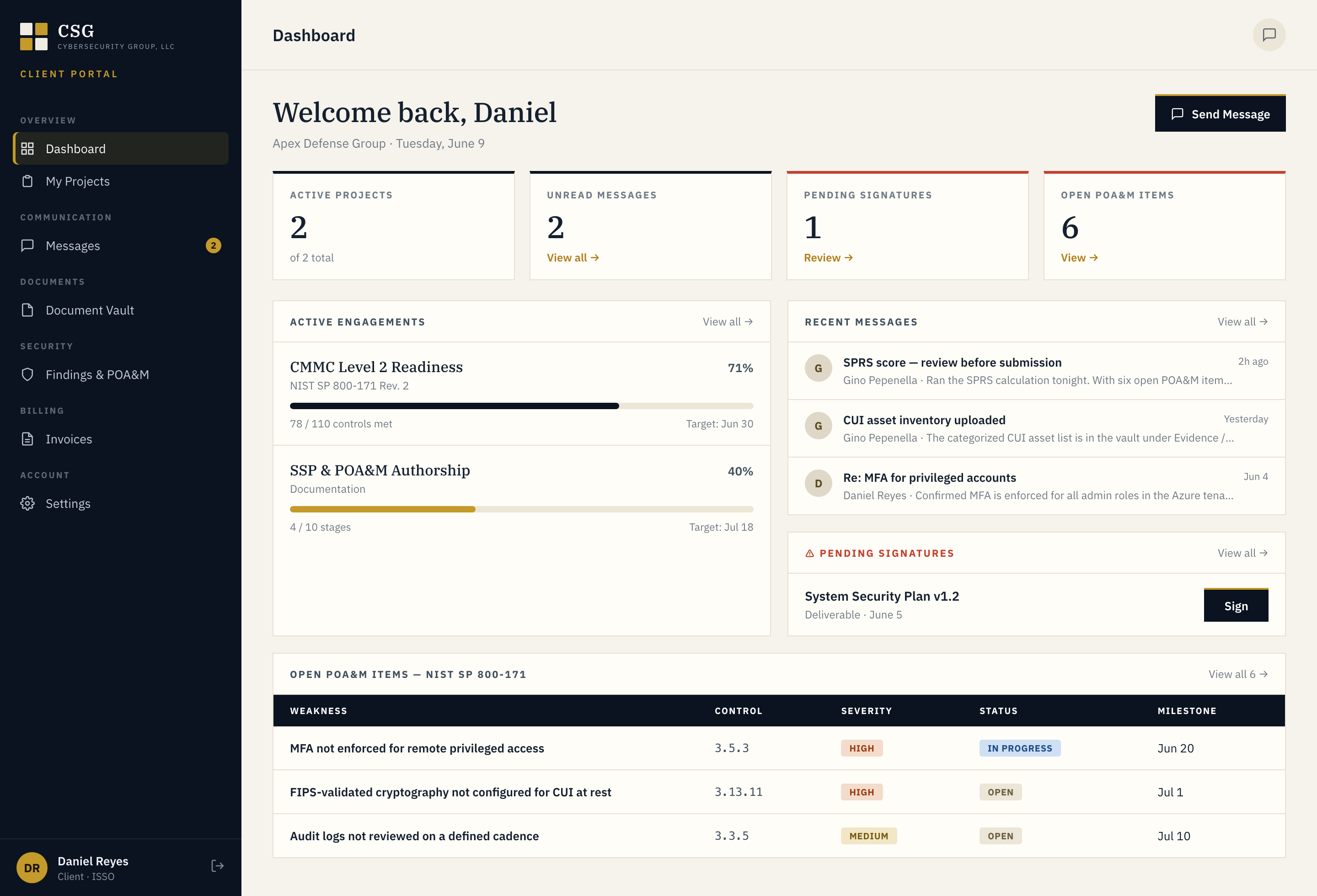
Task: Click the Dashboard grid icon in the sidebar
Action: [27, 149]
